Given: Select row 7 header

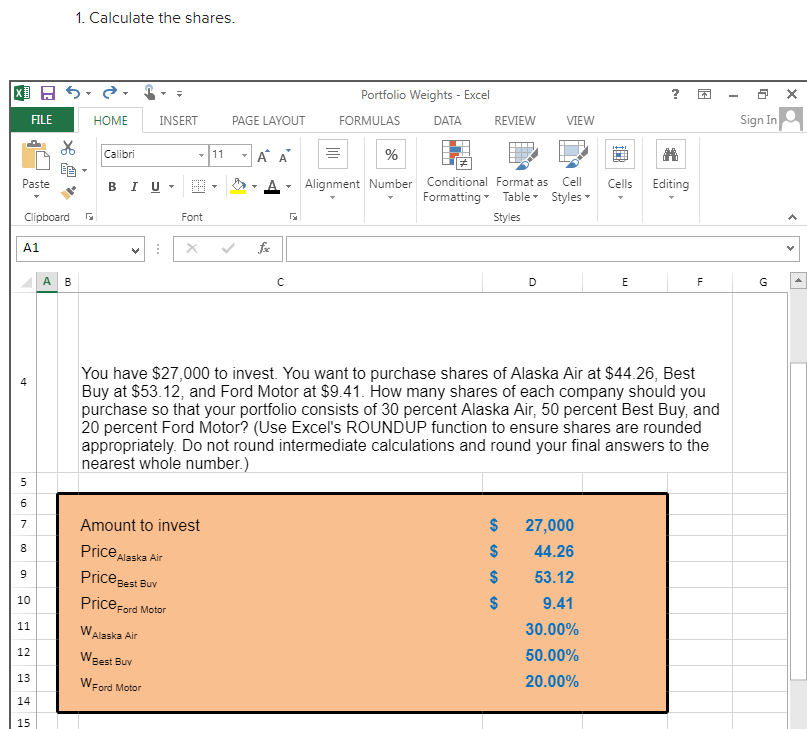Looking at the screenshot, I should [23, 525].
